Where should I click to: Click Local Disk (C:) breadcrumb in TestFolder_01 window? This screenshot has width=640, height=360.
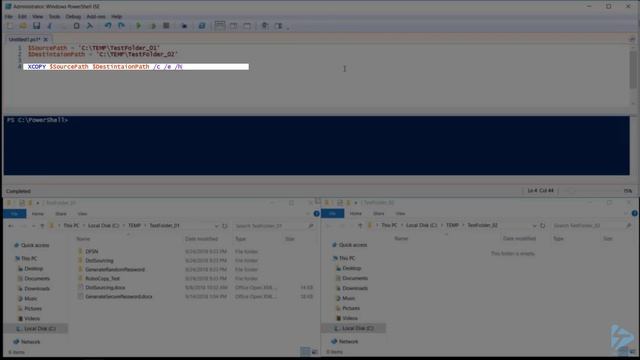pos(103,226)
